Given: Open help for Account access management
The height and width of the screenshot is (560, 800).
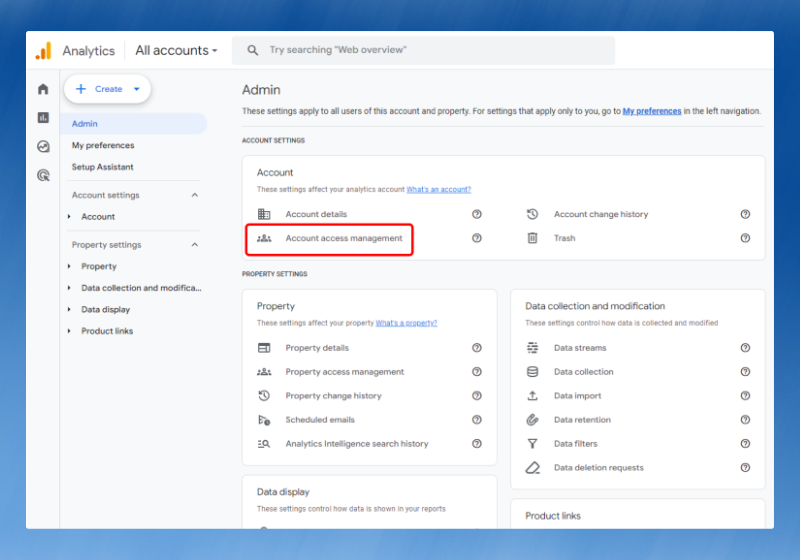Looking at the screenshot, I should click(477, 238).
